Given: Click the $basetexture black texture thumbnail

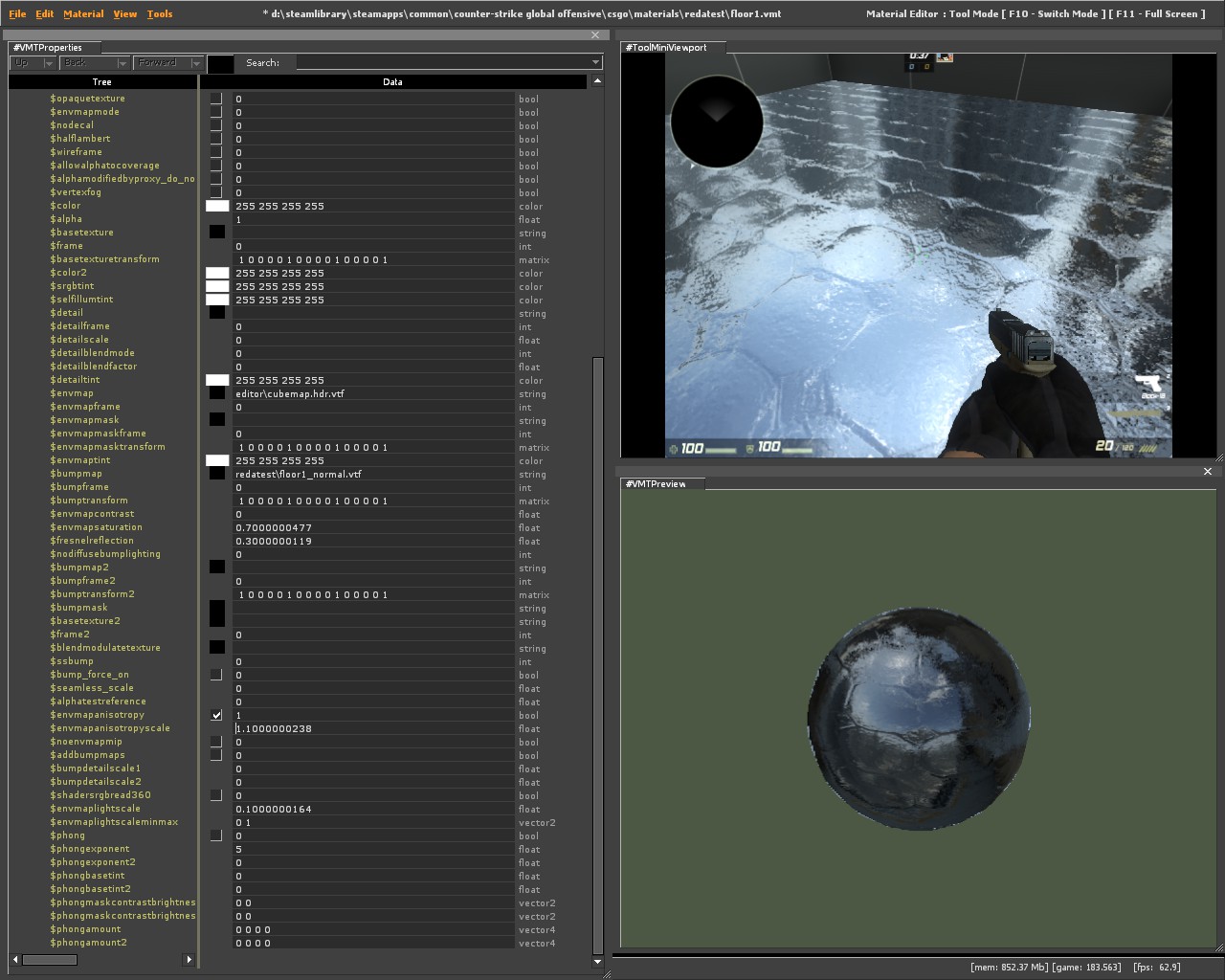Looking at the screenshot, I should [x=217, y=233].
